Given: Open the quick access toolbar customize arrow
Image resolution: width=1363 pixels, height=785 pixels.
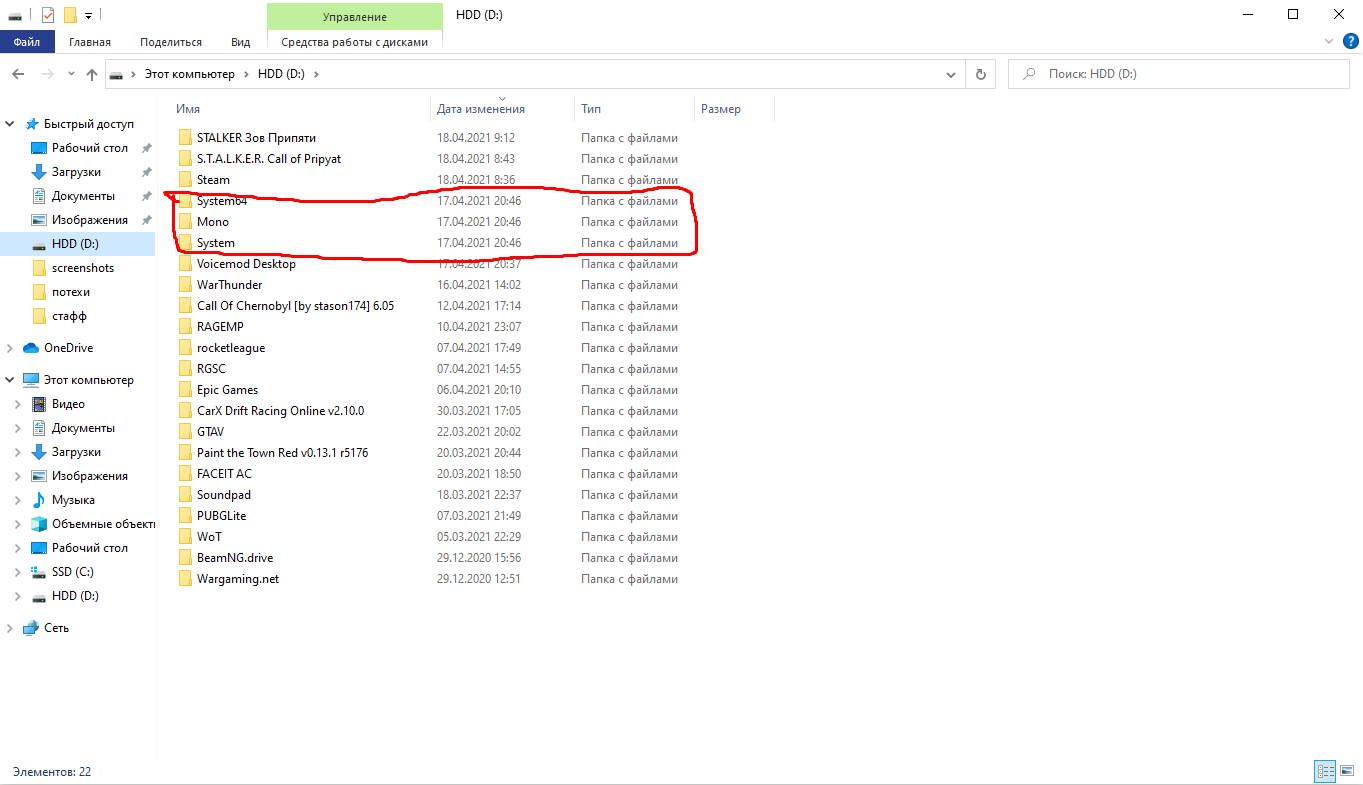Looking at the screenshot, I should 89,15.
